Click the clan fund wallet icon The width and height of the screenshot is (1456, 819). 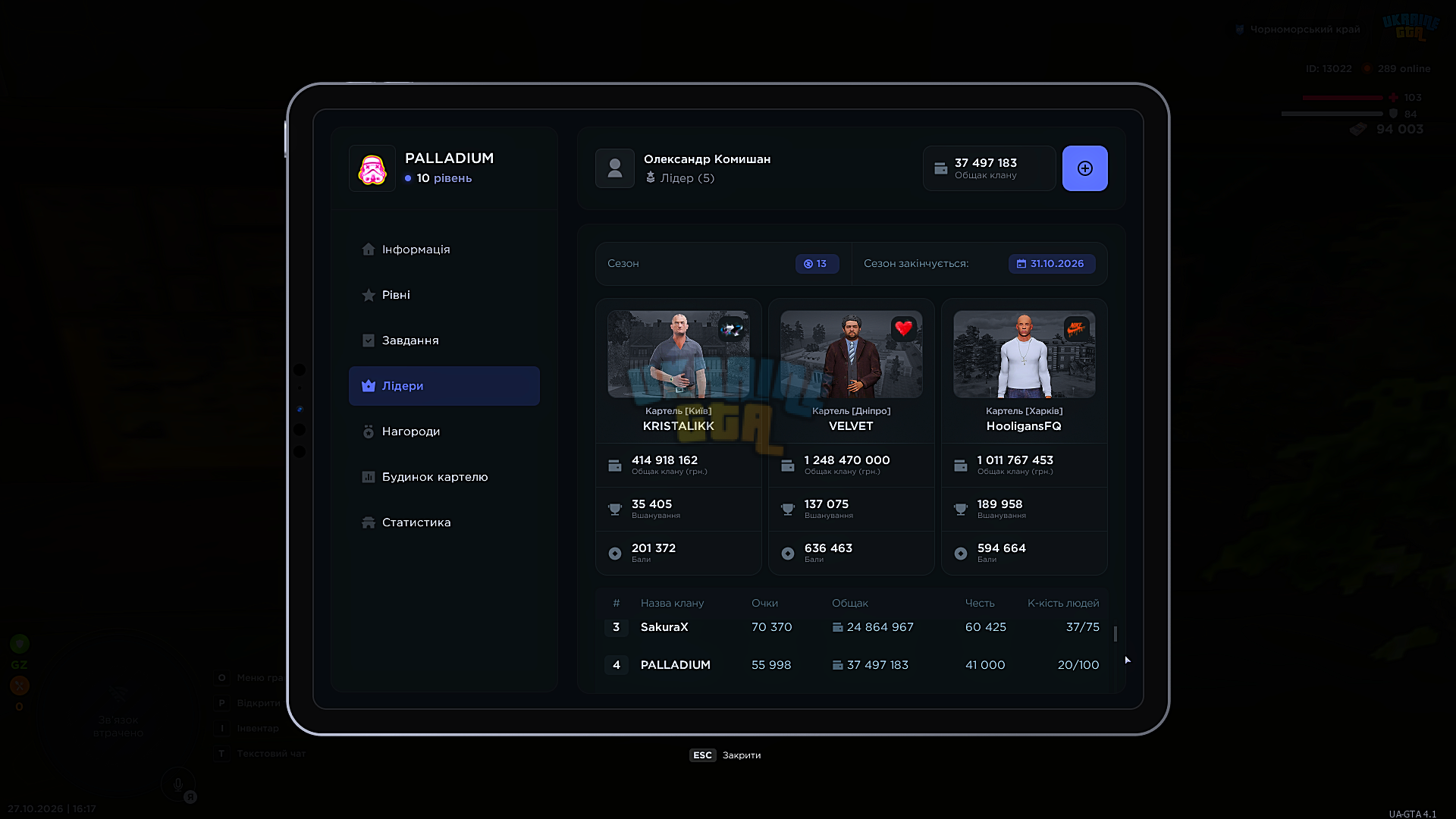click(x=941, y=168)
